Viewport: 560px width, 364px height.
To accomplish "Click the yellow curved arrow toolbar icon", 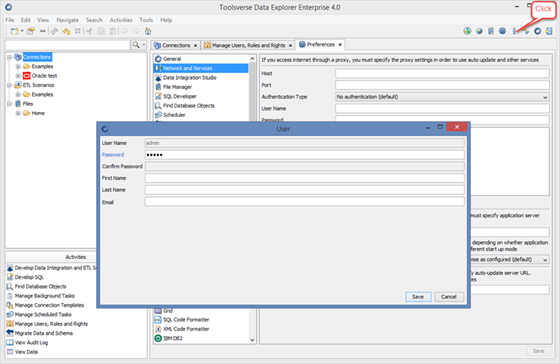I will pyautogui.click(x=66, y=31).
